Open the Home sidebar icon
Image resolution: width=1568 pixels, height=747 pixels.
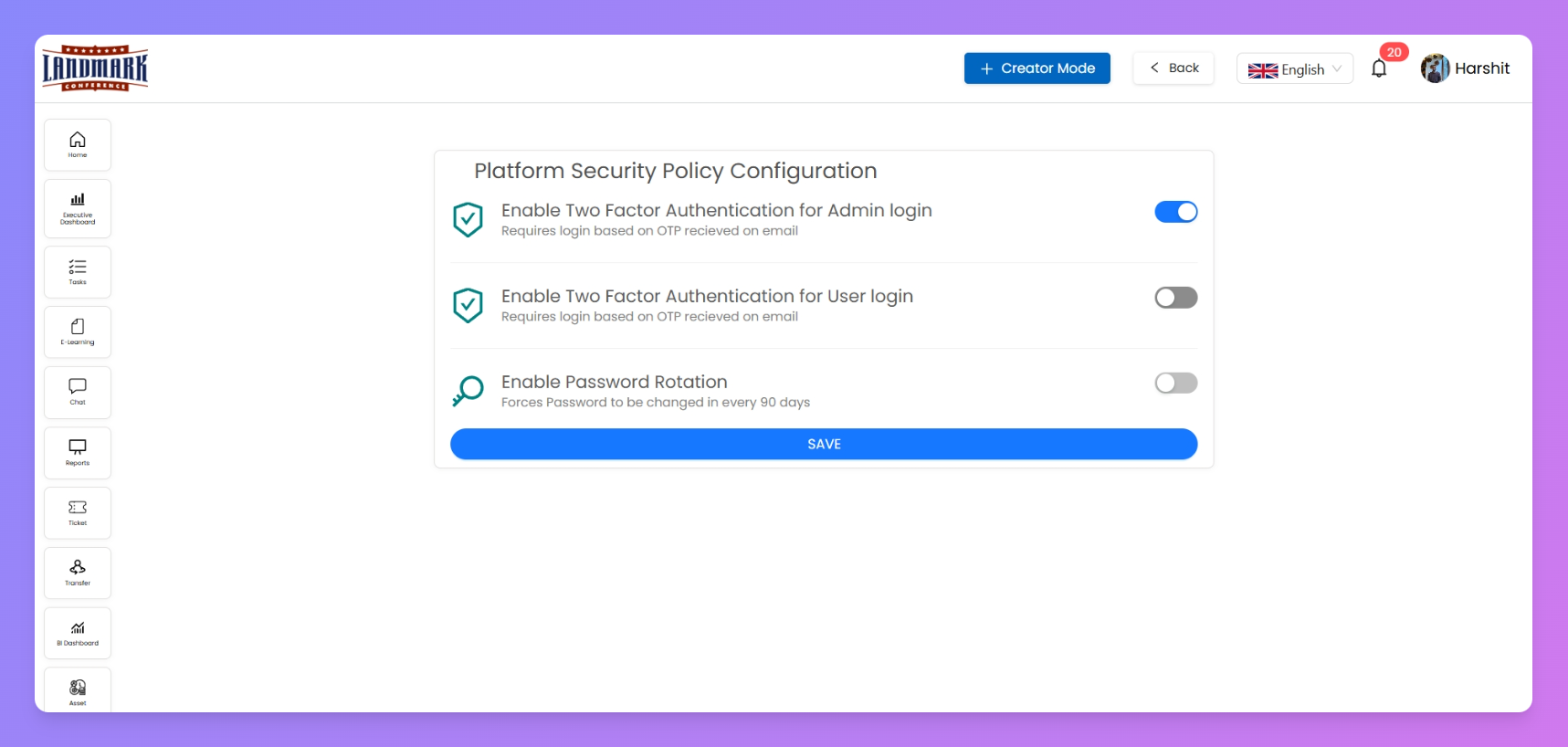click(78, 144)
